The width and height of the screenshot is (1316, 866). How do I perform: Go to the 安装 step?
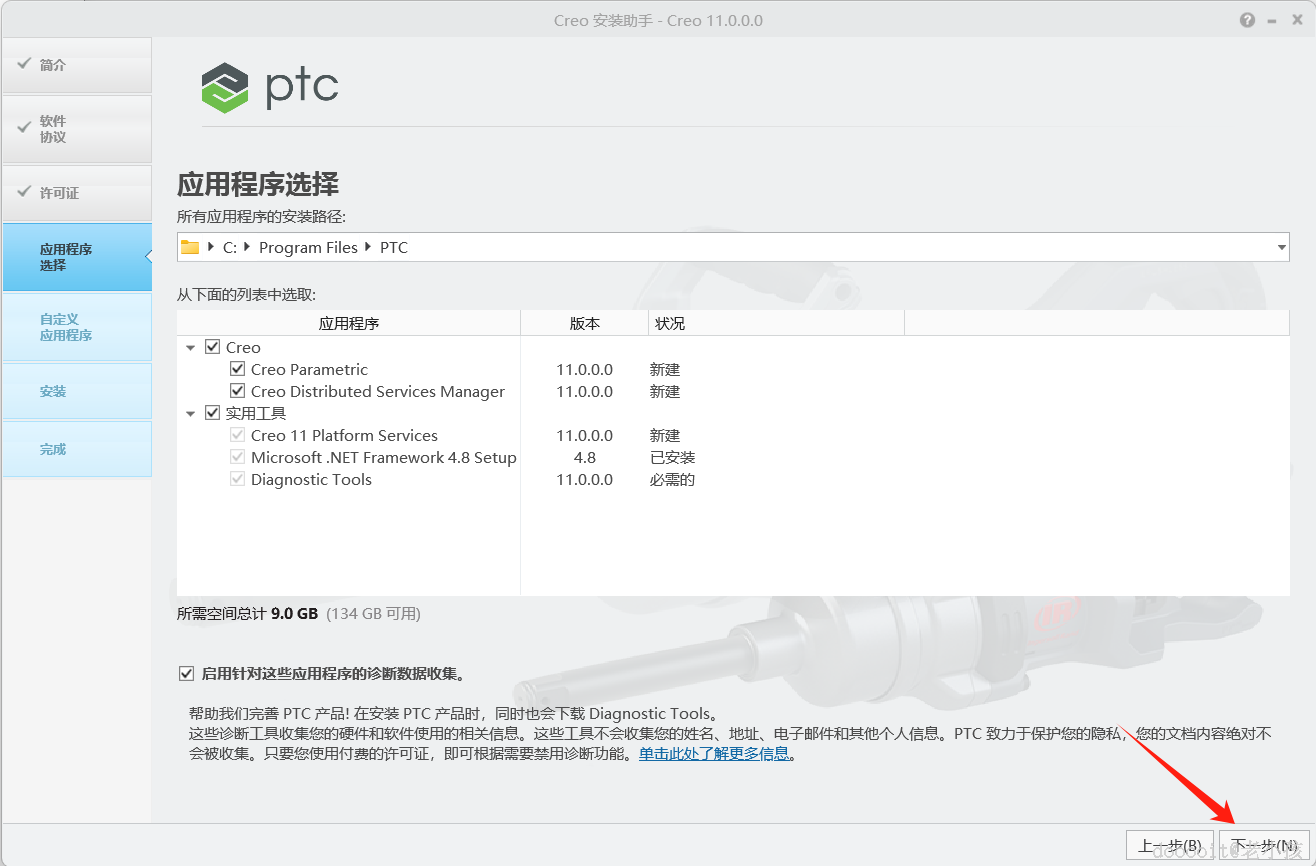(77, 391)
